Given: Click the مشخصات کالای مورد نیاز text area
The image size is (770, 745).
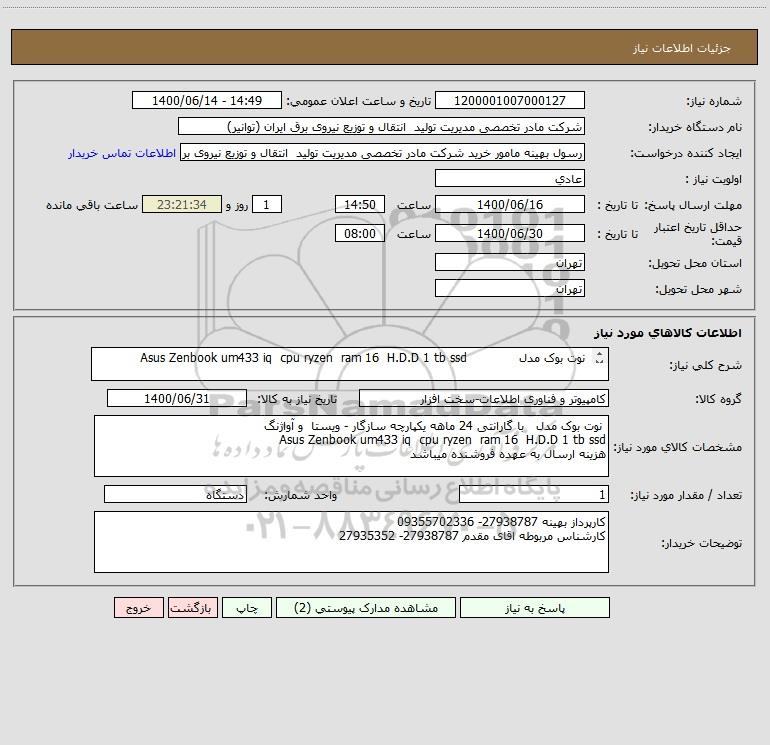Looking at the screenshot, I should (x=351, y=446).
